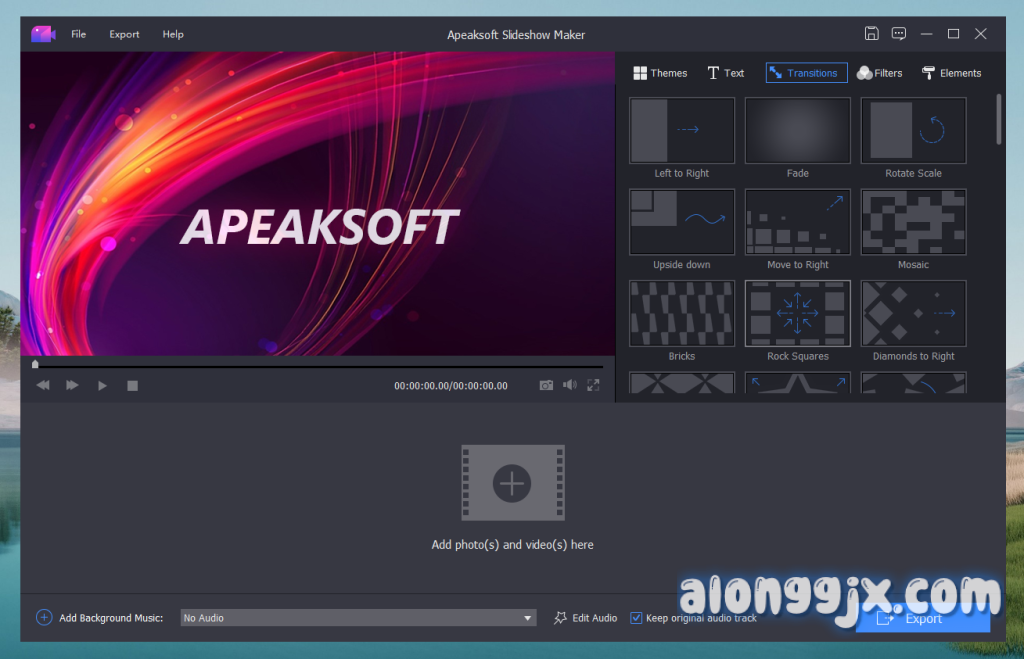Take a snapshot with the camera icon
Image resolution: width=1024 pixels, height=659 pixels.
click(x=546, y=385)
